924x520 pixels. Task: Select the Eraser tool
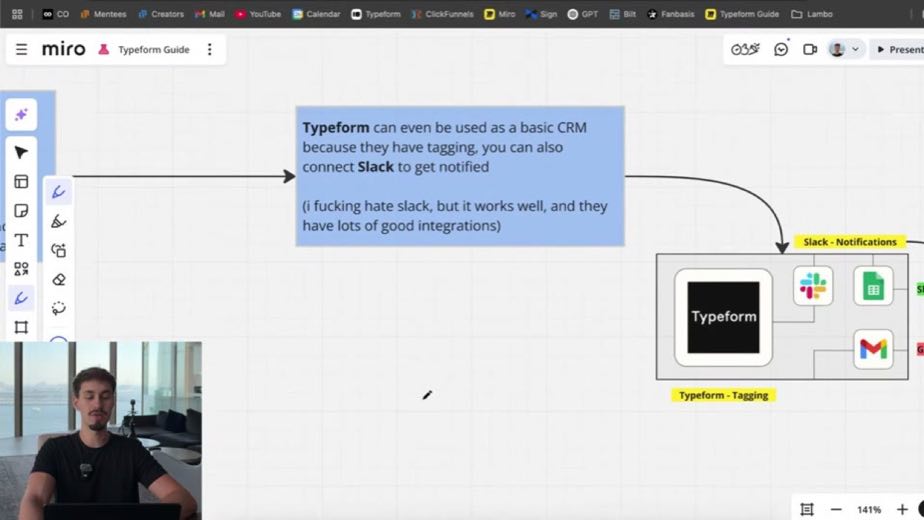[58, 279]
